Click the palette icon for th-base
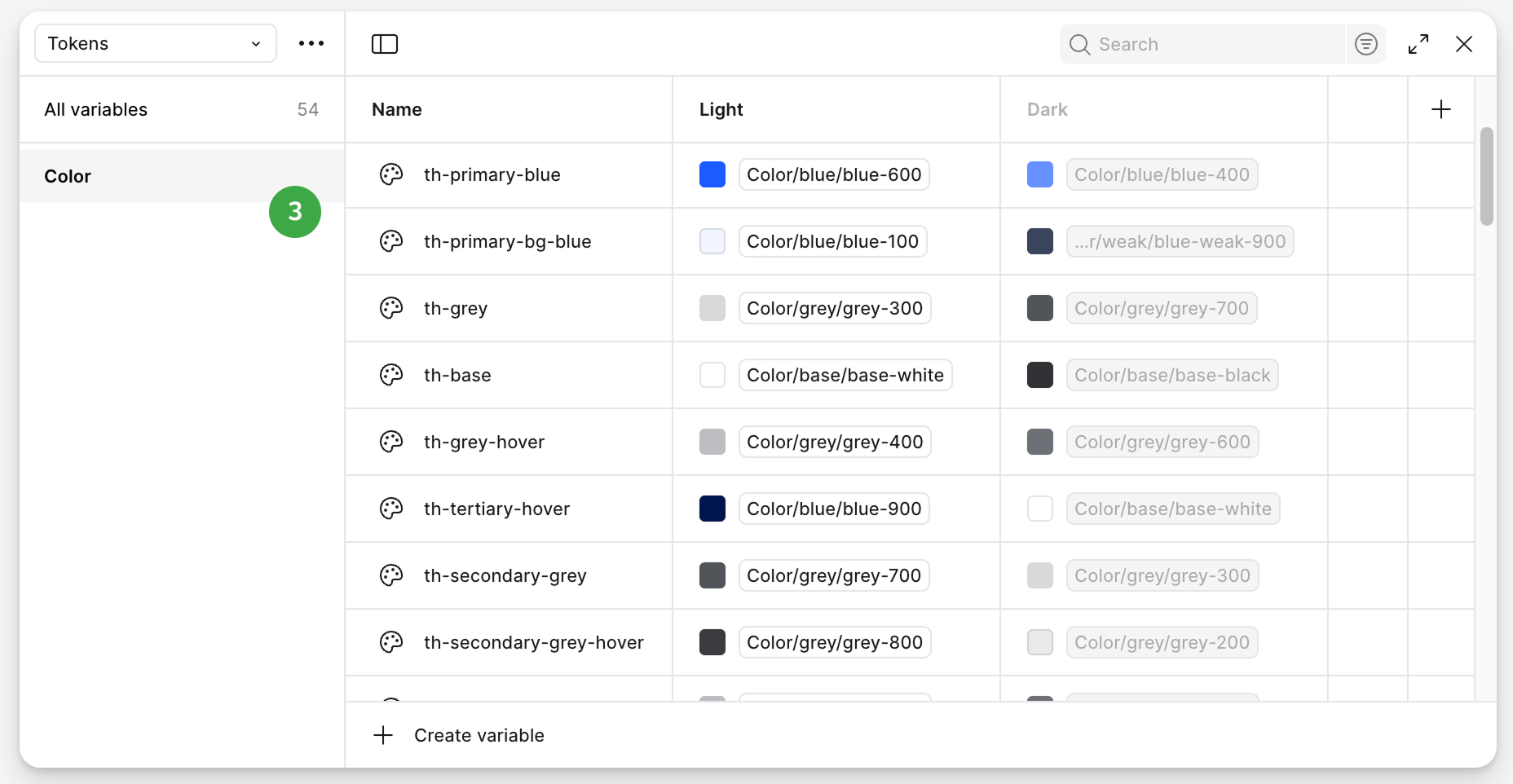1513x784 pixels. [x=391, y=375]
